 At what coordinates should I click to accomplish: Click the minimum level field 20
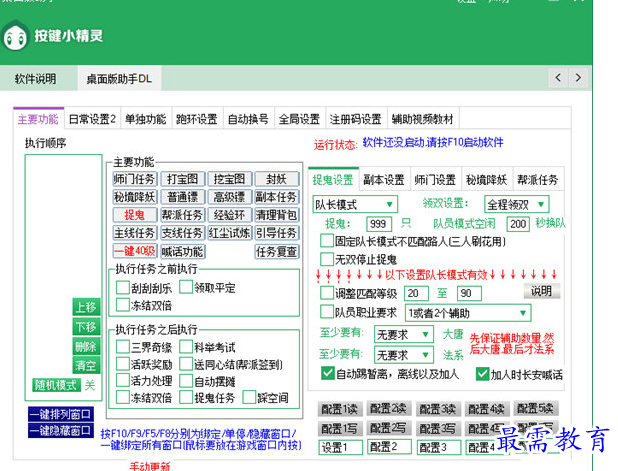pyautogui.click(x=416, y=293)
